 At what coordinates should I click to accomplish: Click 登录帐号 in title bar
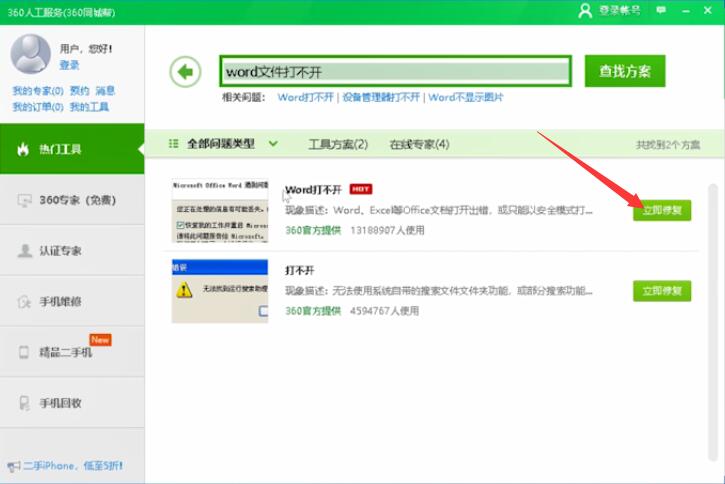(620, 10)
